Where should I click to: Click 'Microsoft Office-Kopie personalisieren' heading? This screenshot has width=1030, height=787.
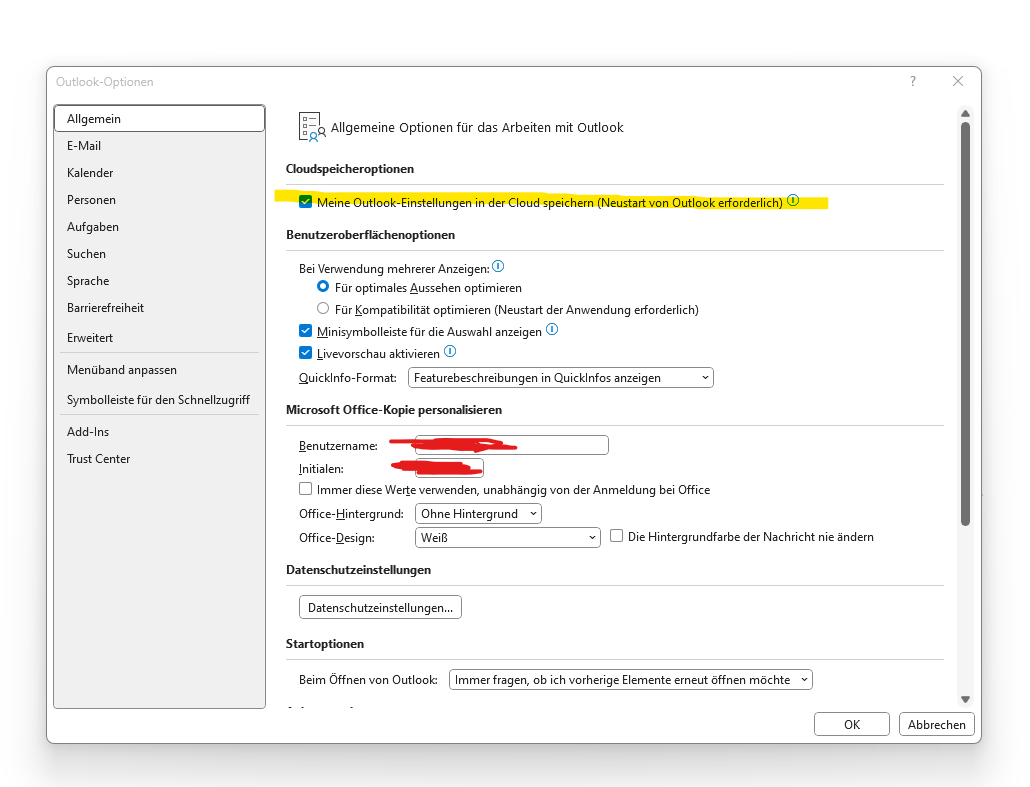pyautogui.click(x=394, y=410)
